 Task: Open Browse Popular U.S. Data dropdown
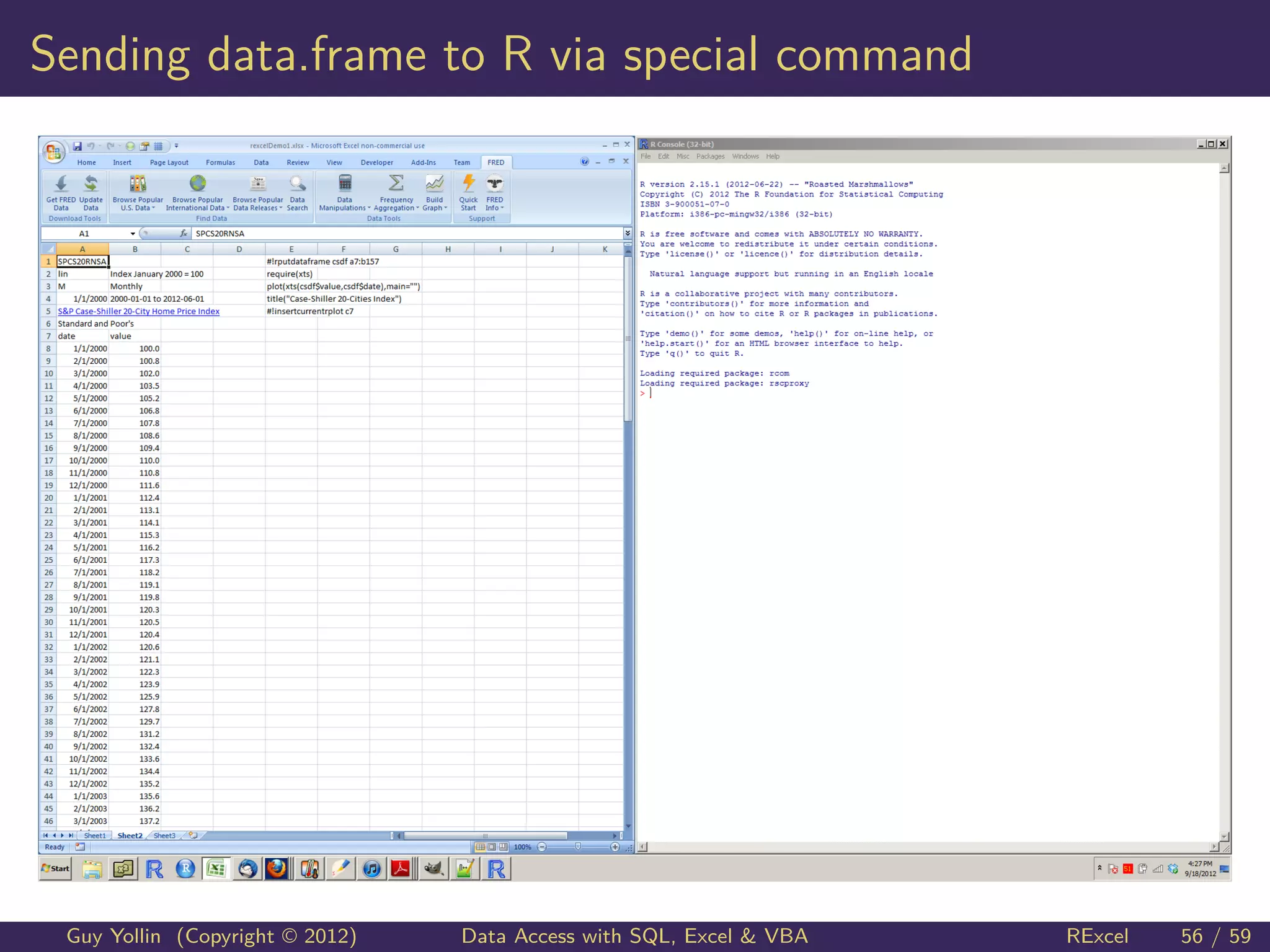138,193
